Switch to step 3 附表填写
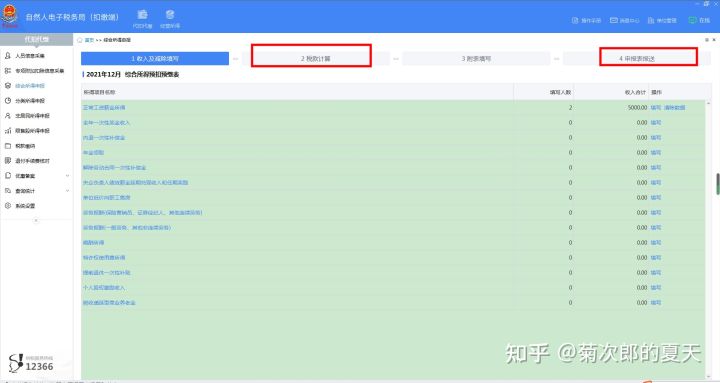Image resolution: width=720 pixels, height=383 pixels. pos(476,59)
